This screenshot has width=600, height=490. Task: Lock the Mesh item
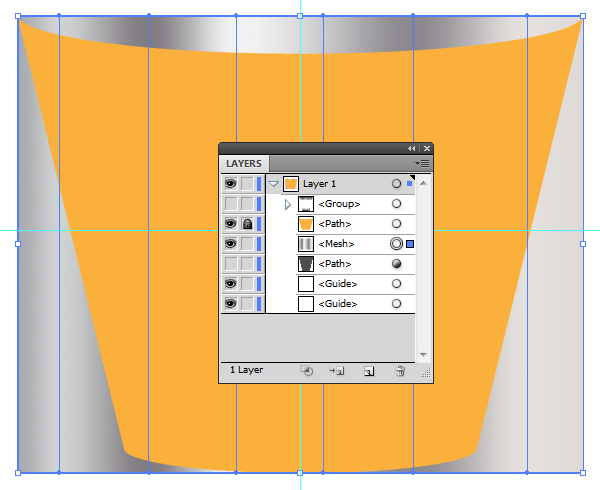(247, 244)
